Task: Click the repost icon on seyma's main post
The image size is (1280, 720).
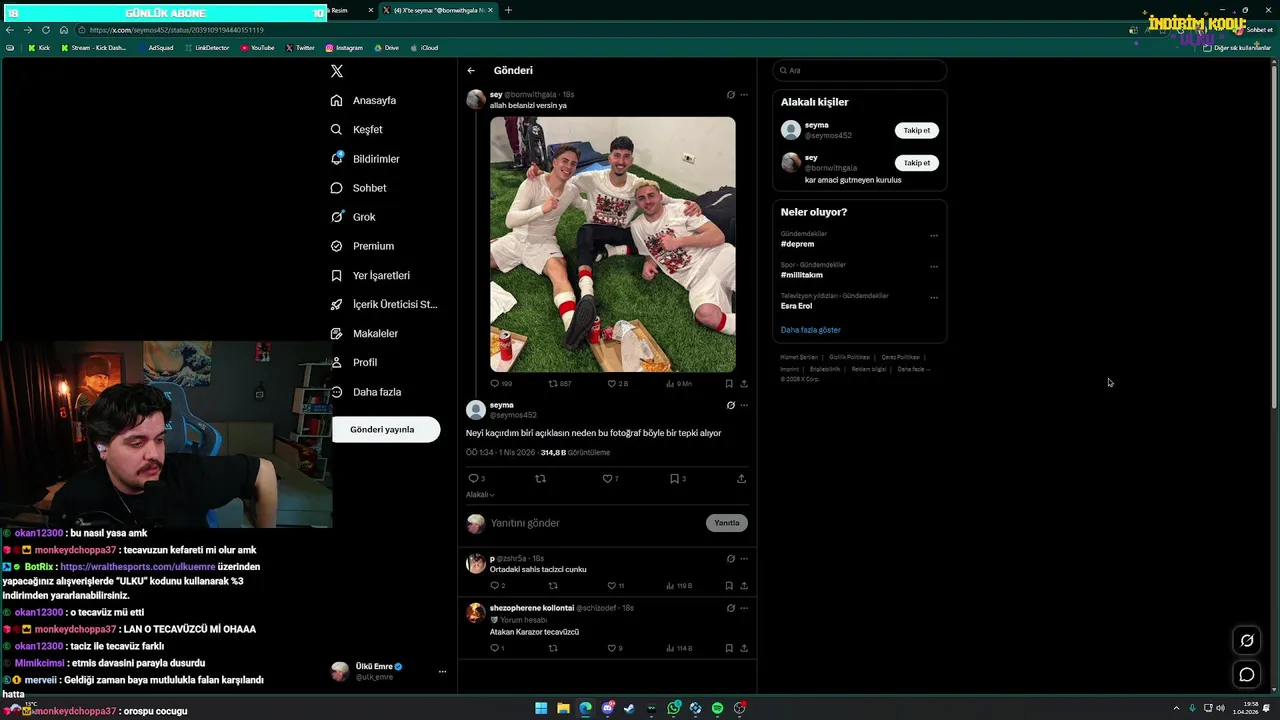Action: (x=541, y=479)
